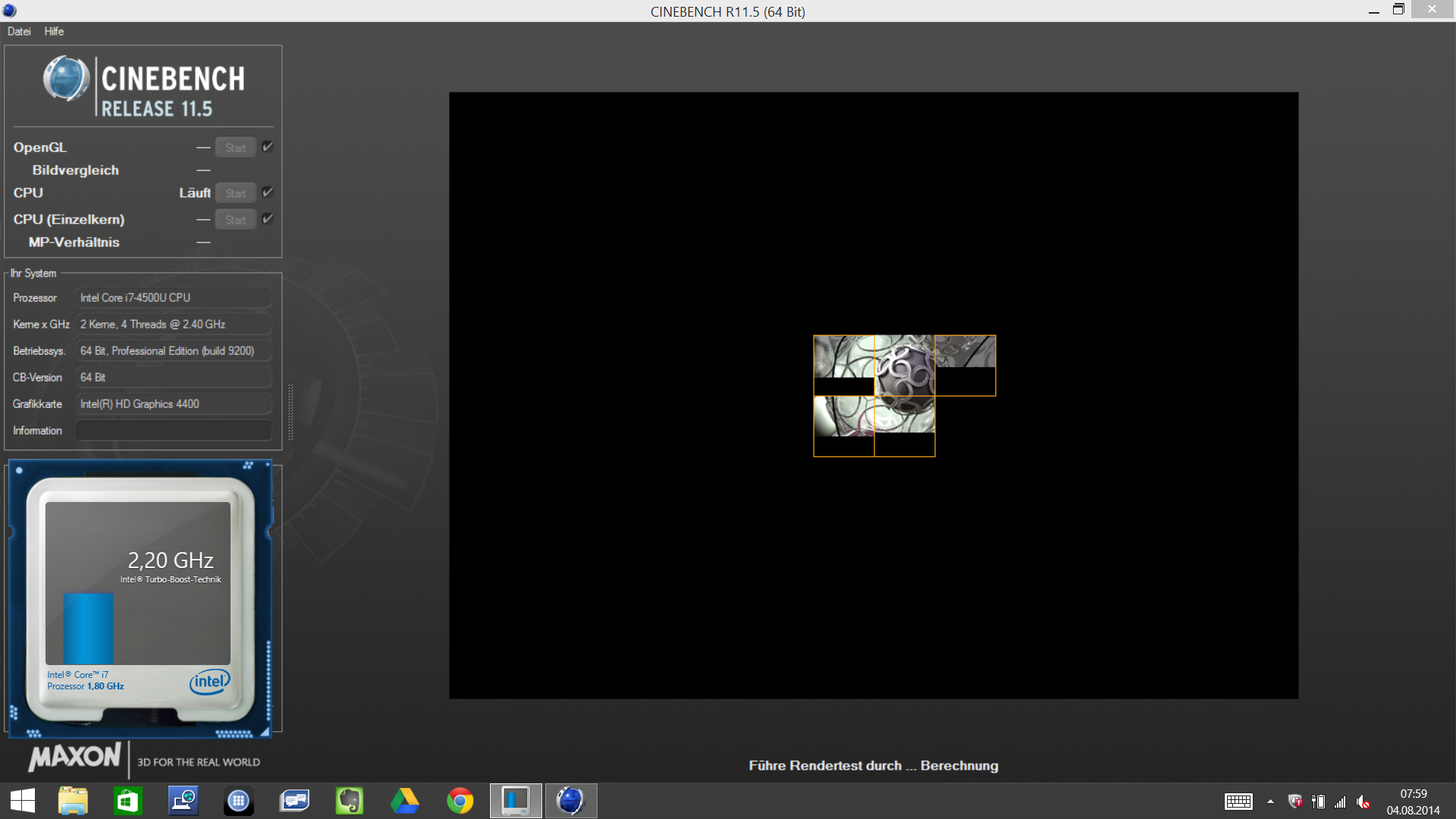Click the rendered sphere tile in preview
Viewport: 1456px width, 819px height.
[904, 366]
